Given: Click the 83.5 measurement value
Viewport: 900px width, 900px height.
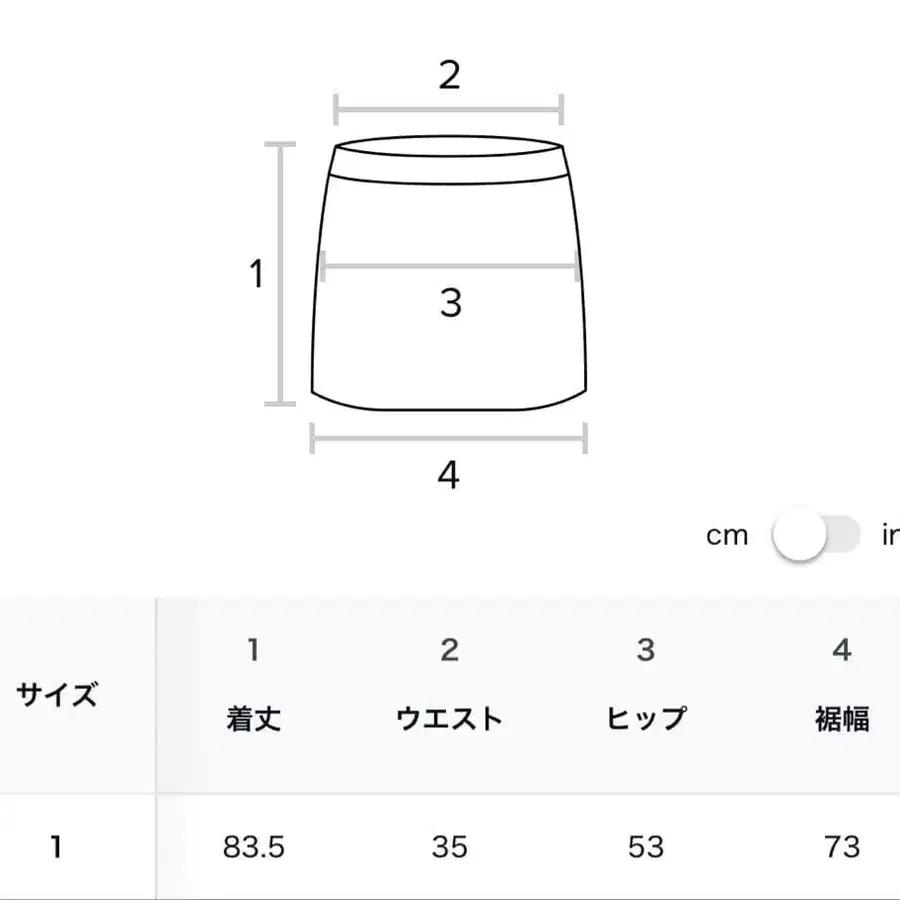Looking at the screenshot, I should (253, 845).
